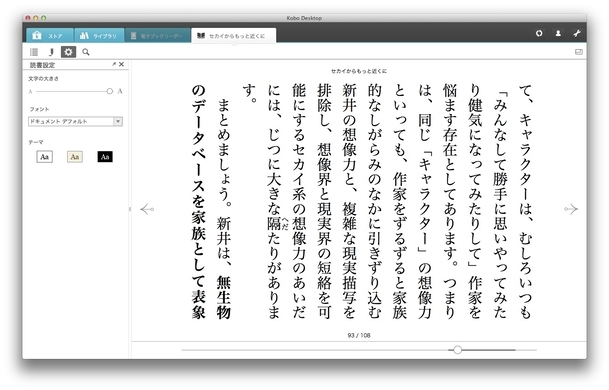Screen dimensions: 609x390
Task: Click the page progress slider handle
Action: point(458,350)
